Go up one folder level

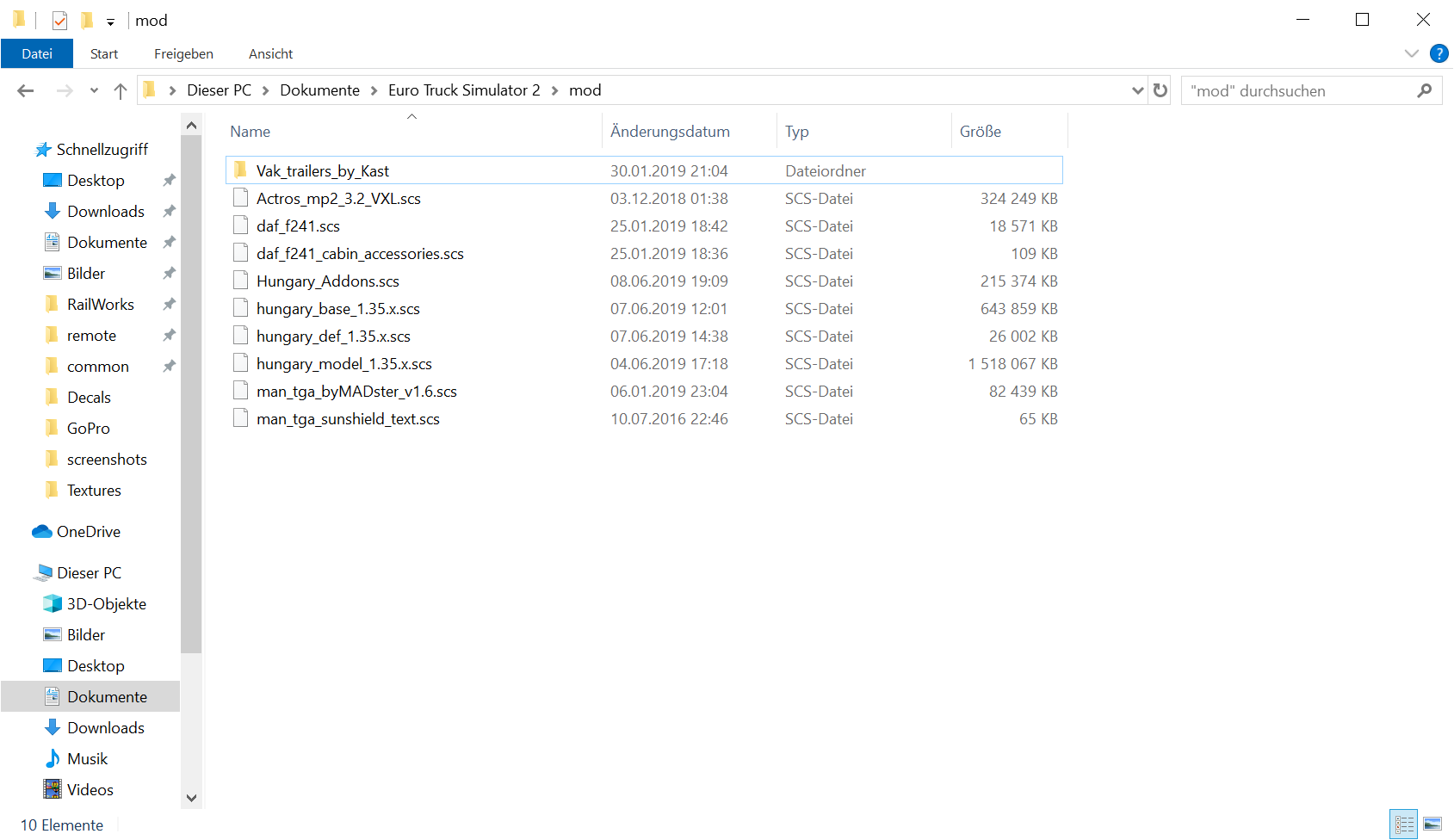121,90
